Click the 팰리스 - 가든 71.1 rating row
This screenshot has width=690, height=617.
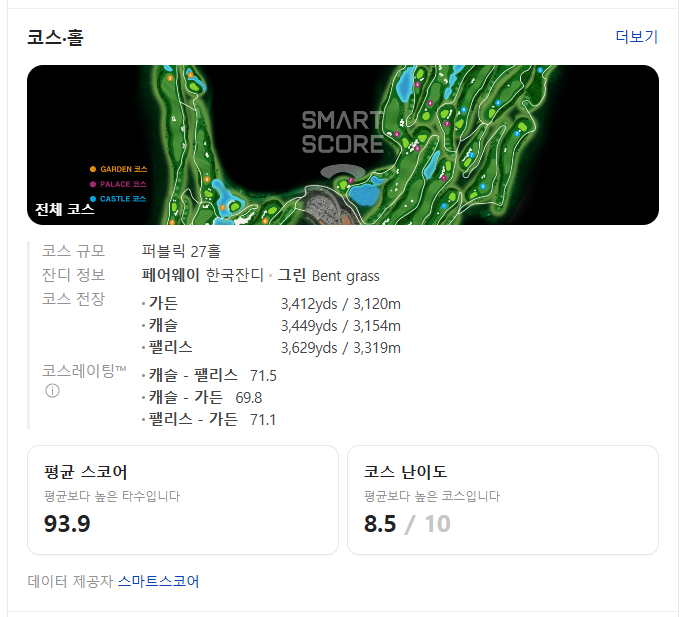(x=209, y=419)
